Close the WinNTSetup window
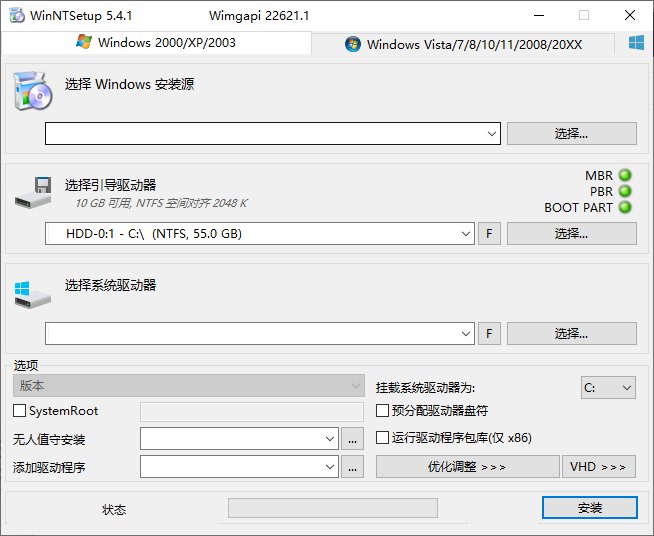The height and width of the screenshot is (536, 654). (630, 15)
